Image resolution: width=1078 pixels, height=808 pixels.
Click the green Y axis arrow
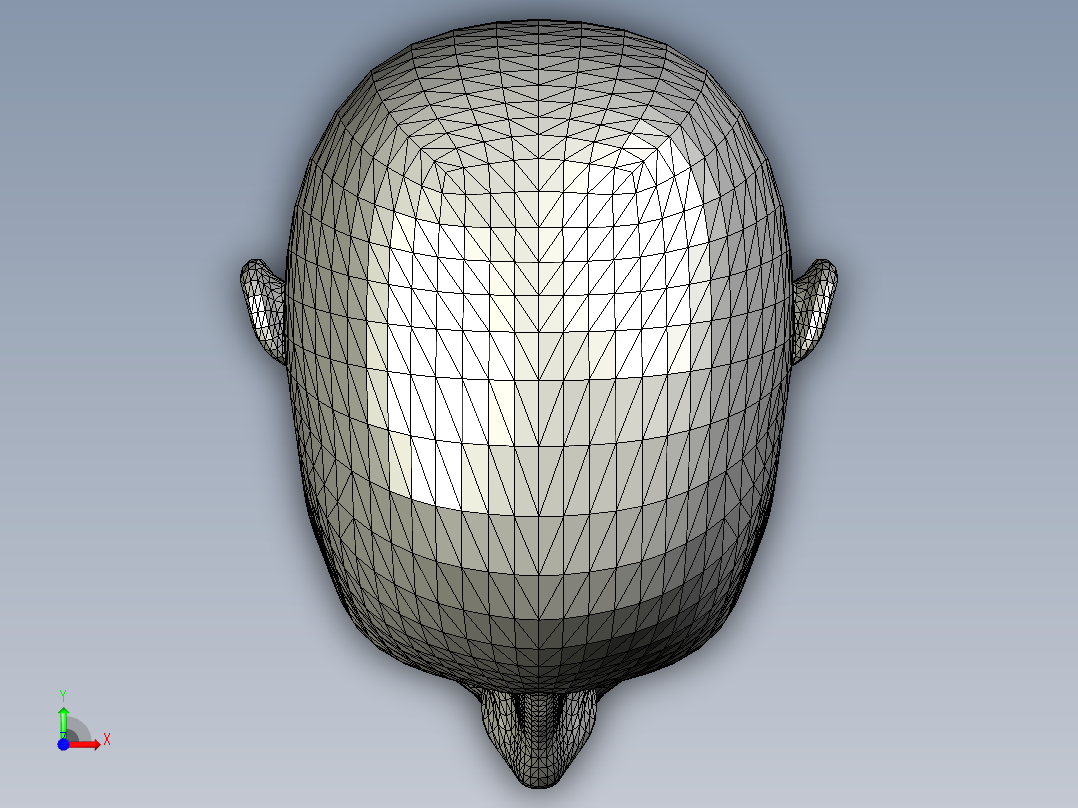click(x=63, y=721)
